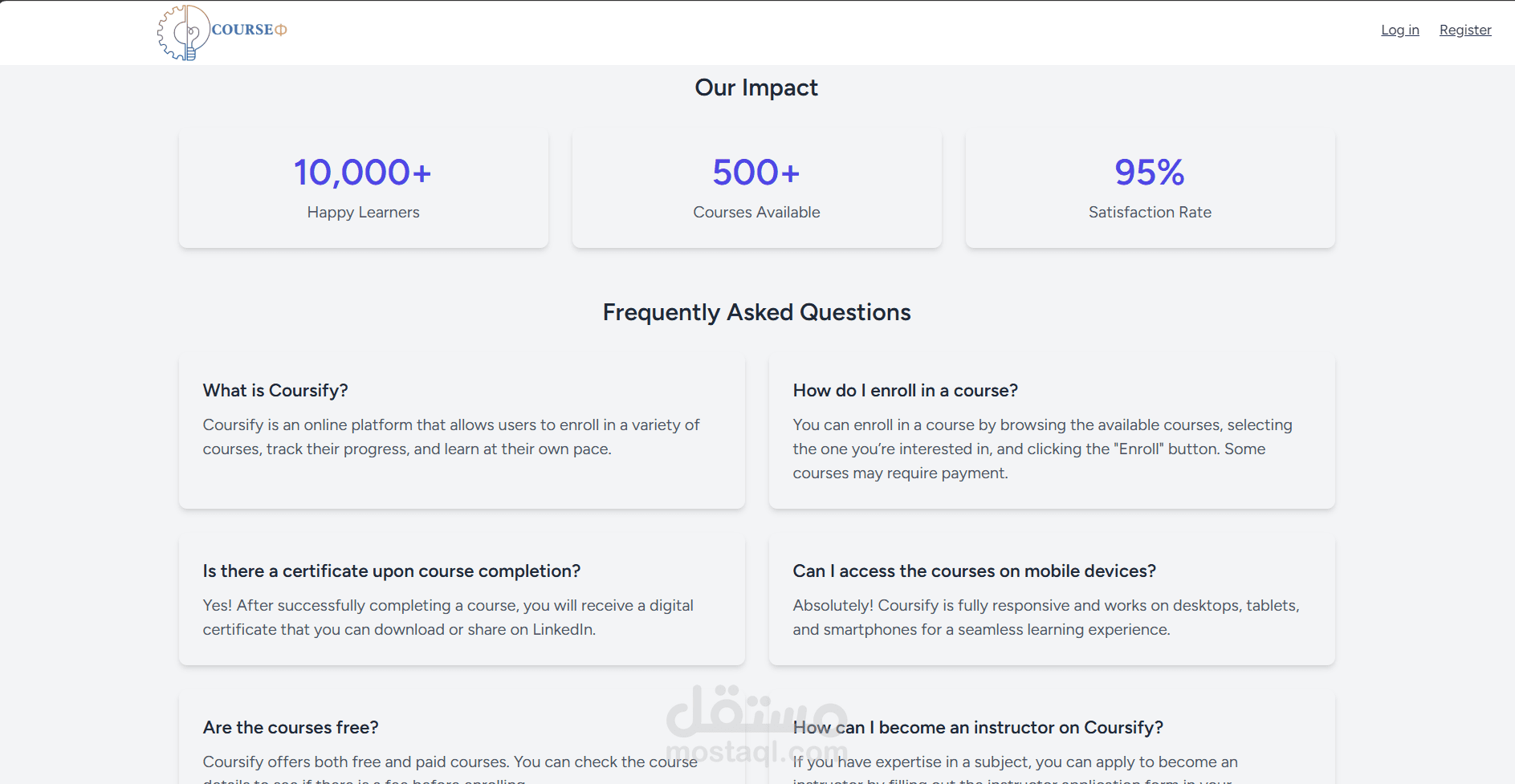Viewport: 1515px width, 784px height.
Task: Select the 500+ Courses Available stat card
Action: point(755,188)
